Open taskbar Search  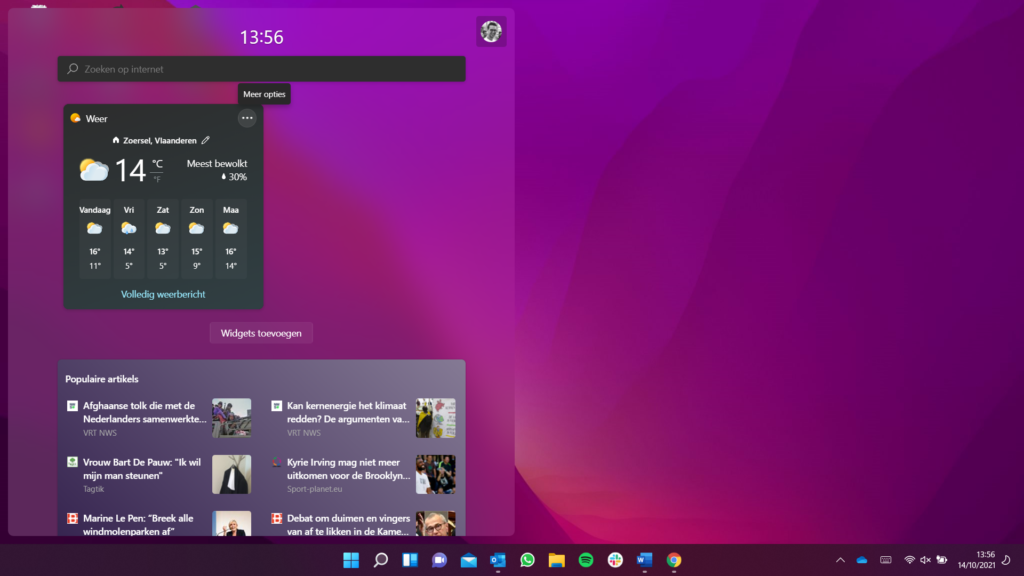pos(380,560)
